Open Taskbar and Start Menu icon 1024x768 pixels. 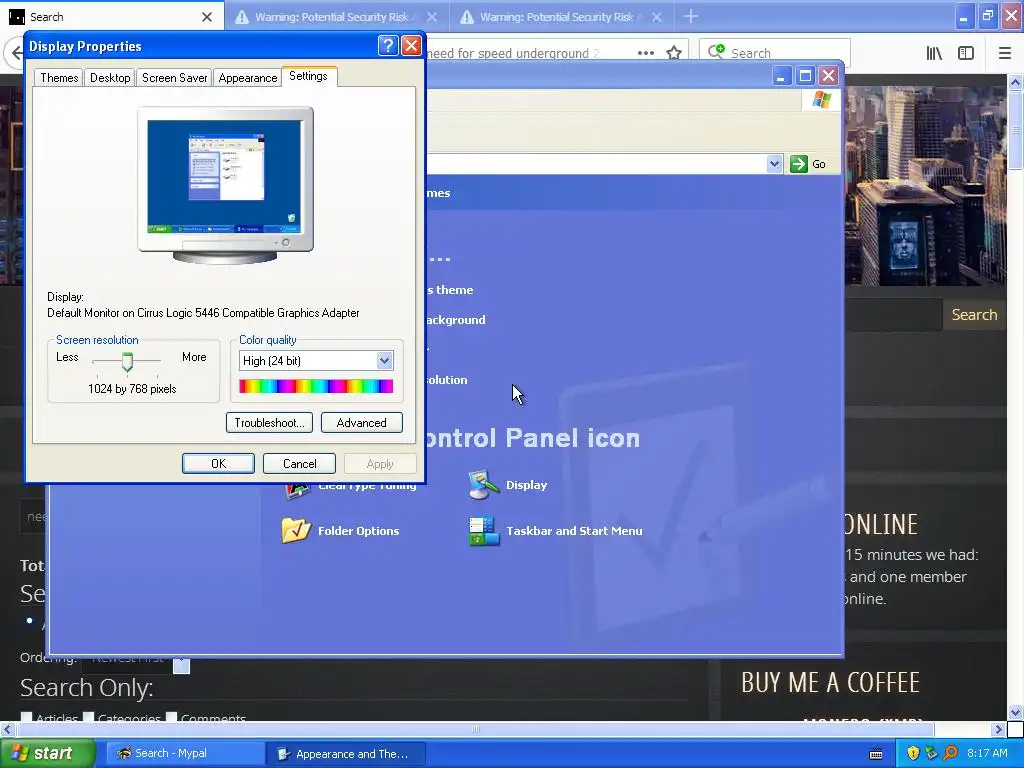(x=483, y=531)
